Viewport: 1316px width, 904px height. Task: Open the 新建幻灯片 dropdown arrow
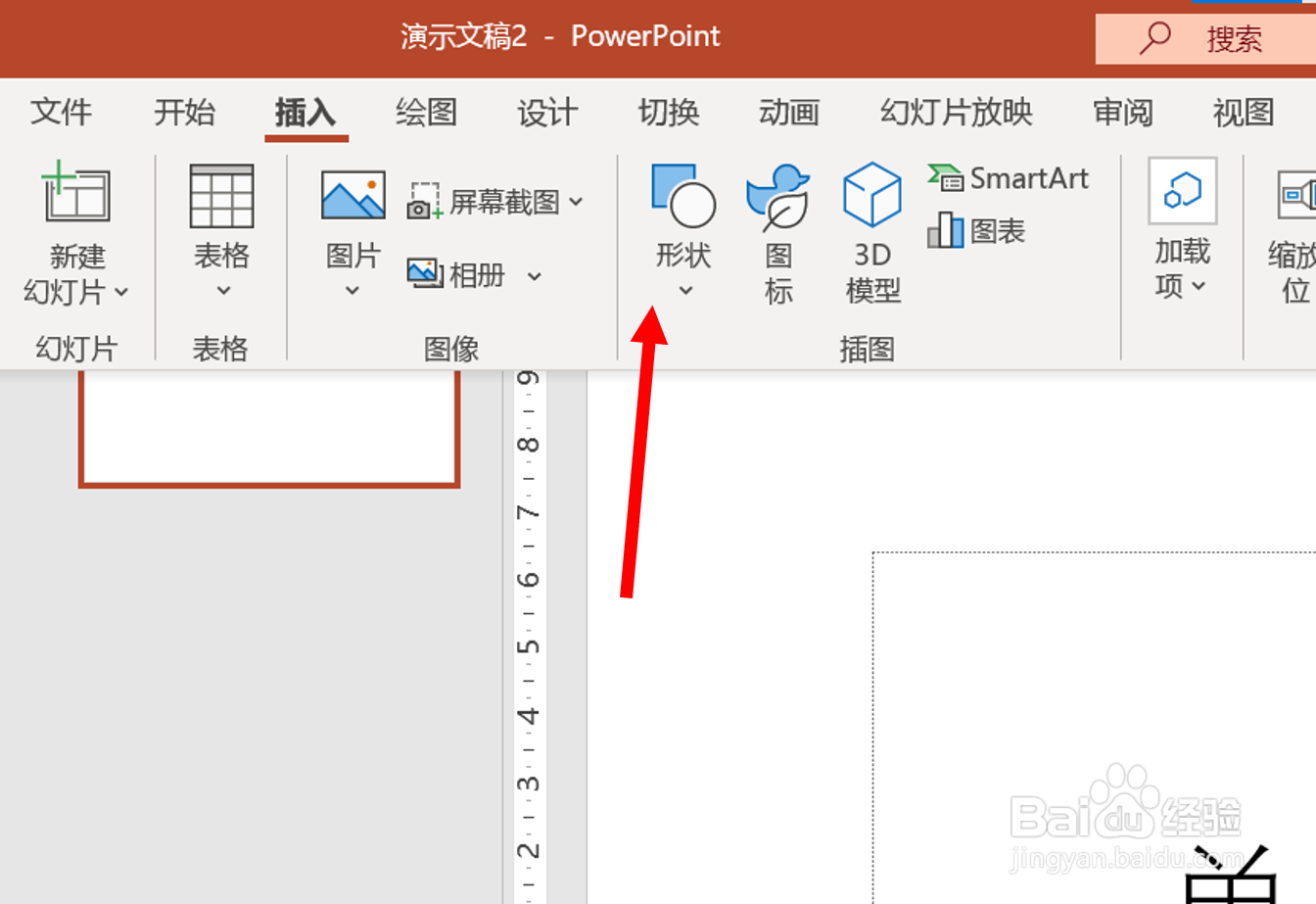point(121,292)
